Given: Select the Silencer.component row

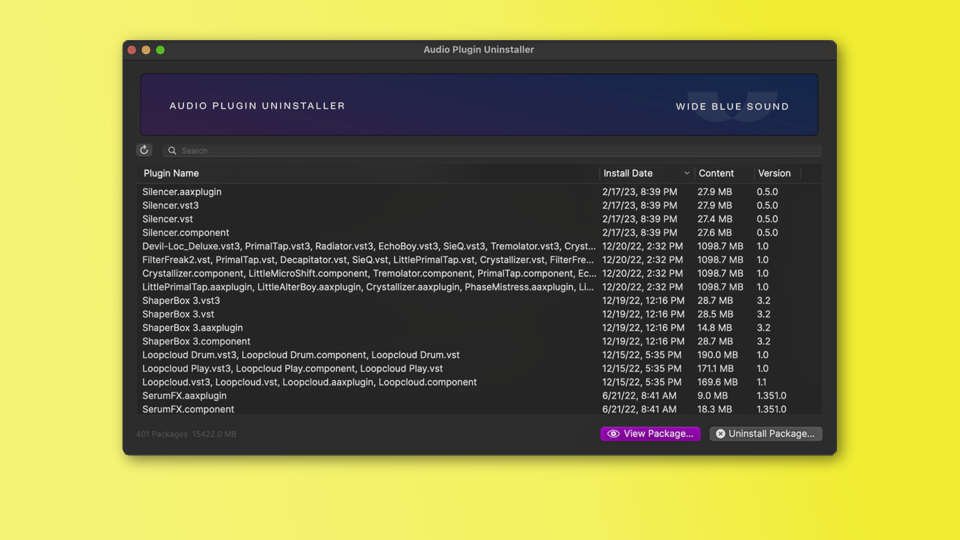Looking at the screenshot, I should click(479, 233).
